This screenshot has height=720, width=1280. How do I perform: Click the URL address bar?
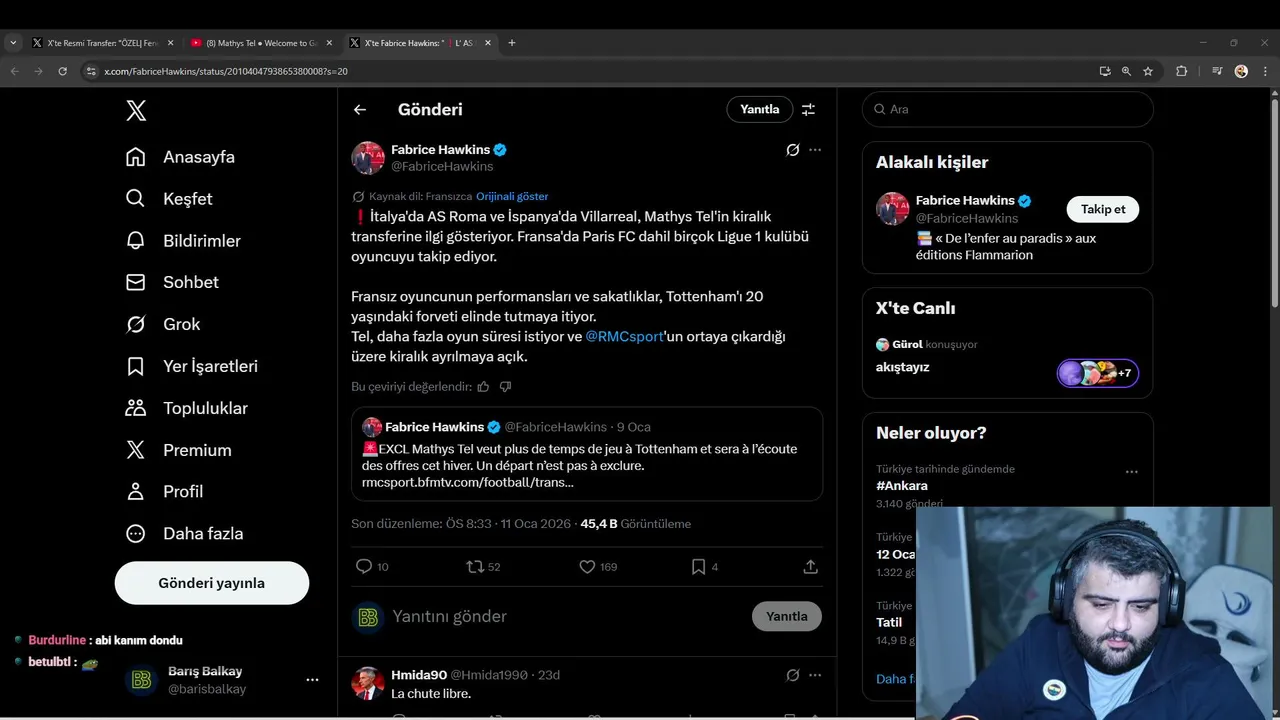(590, 71)
